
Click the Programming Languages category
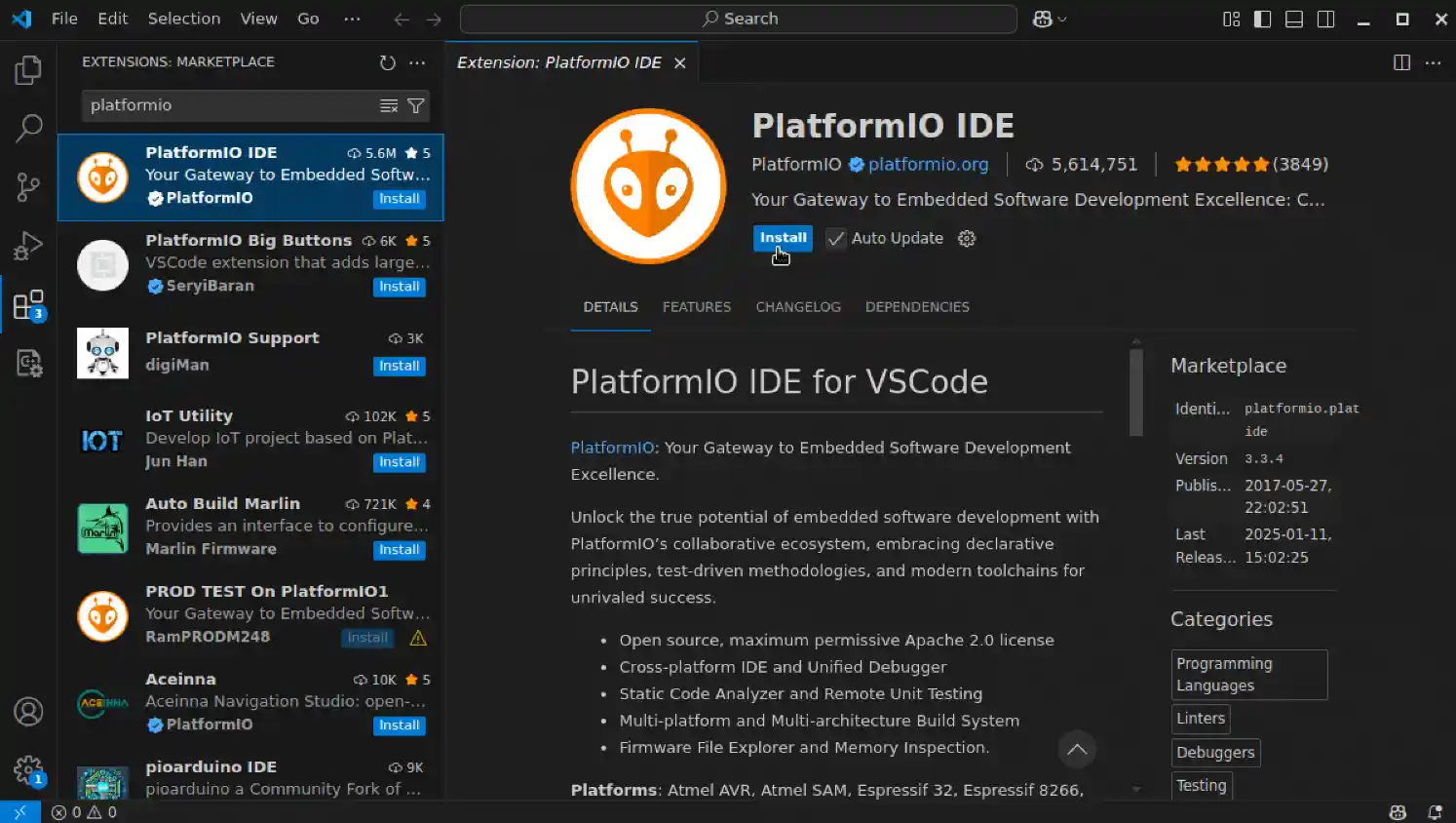coord(1249,675)
